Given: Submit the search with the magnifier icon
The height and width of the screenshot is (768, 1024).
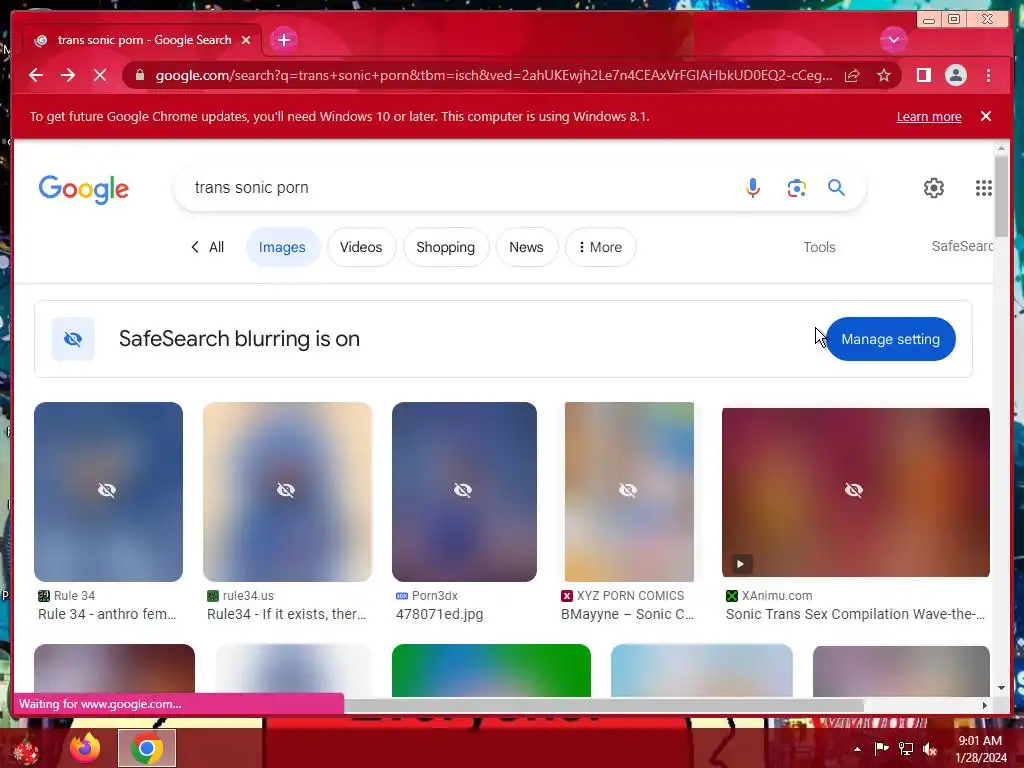Looking at the screenshot, I should [837, 187].
